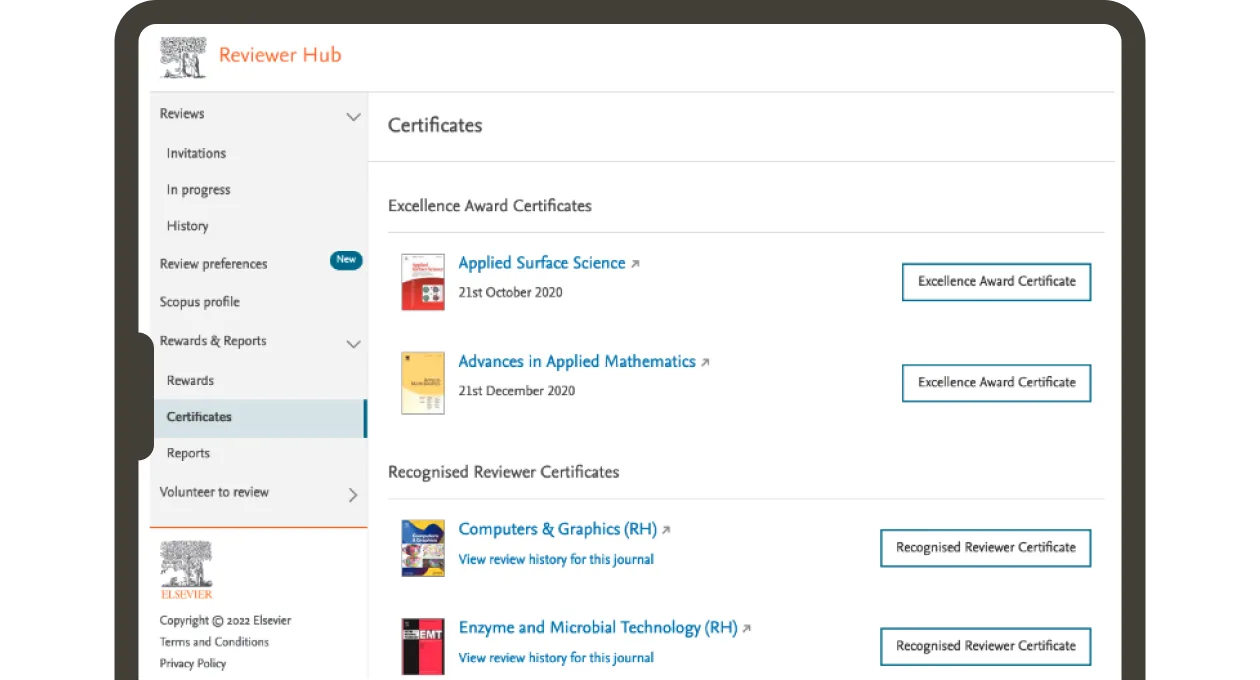Download the Excellence Award Certificate for Applied Surface Science
Image resolution: width=1260 pixels, height=680 pixels.
point(996,282)
